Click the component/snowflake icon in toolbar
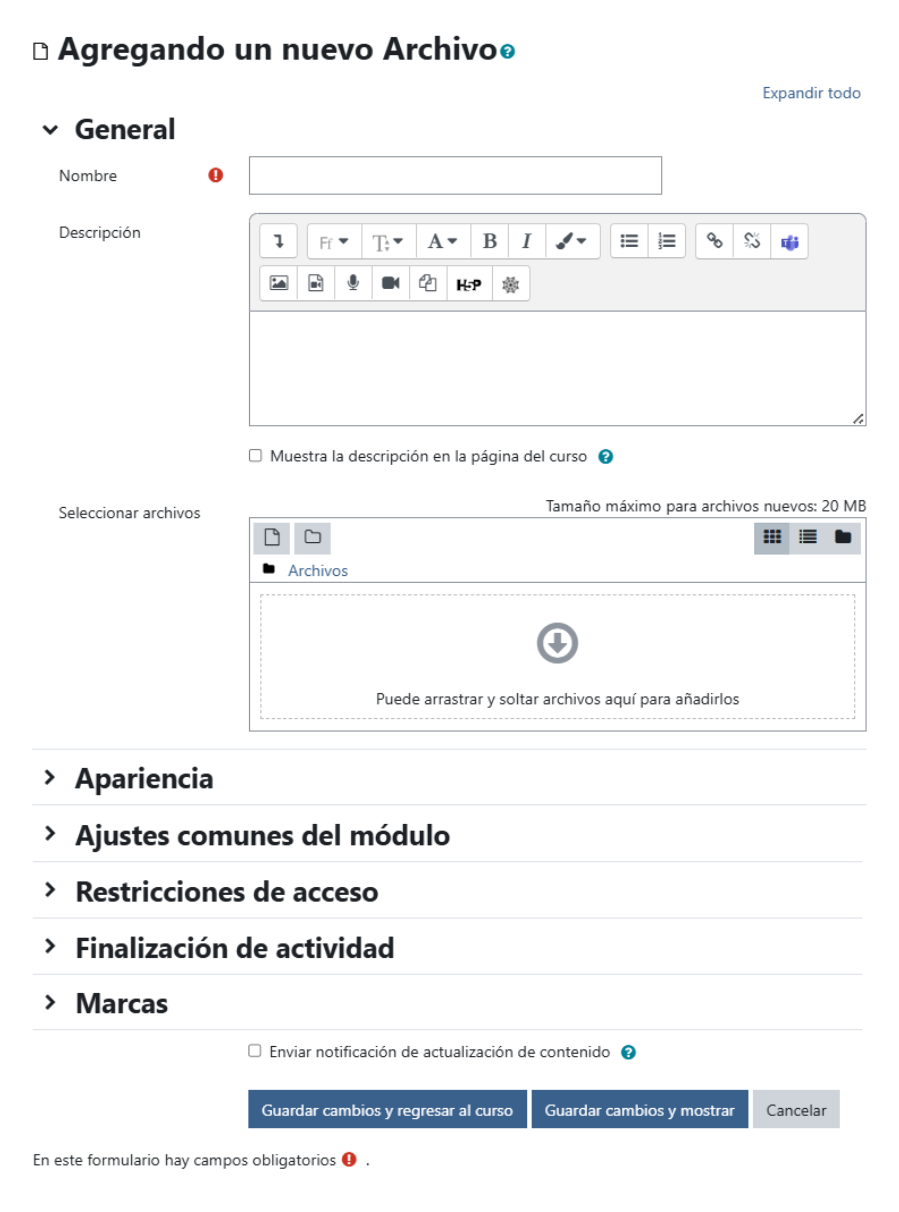The width and height of the screenshot is (899, 1212). 511,283
